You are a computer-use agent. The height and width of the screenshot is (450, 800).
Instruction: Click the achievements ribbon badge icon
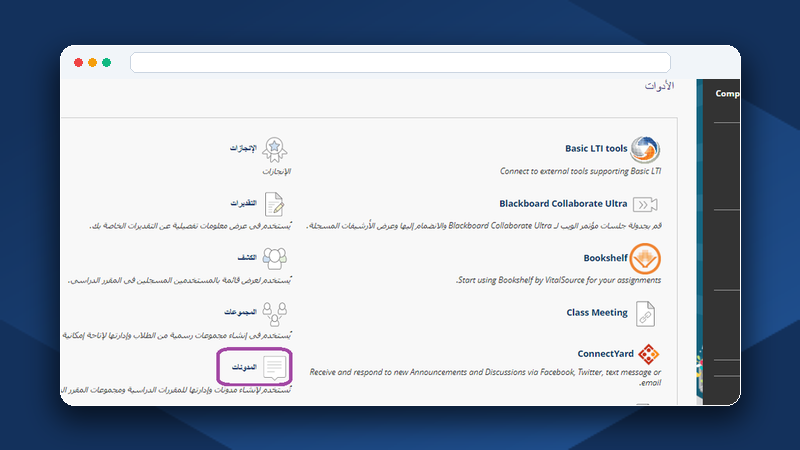pos(274,150)
